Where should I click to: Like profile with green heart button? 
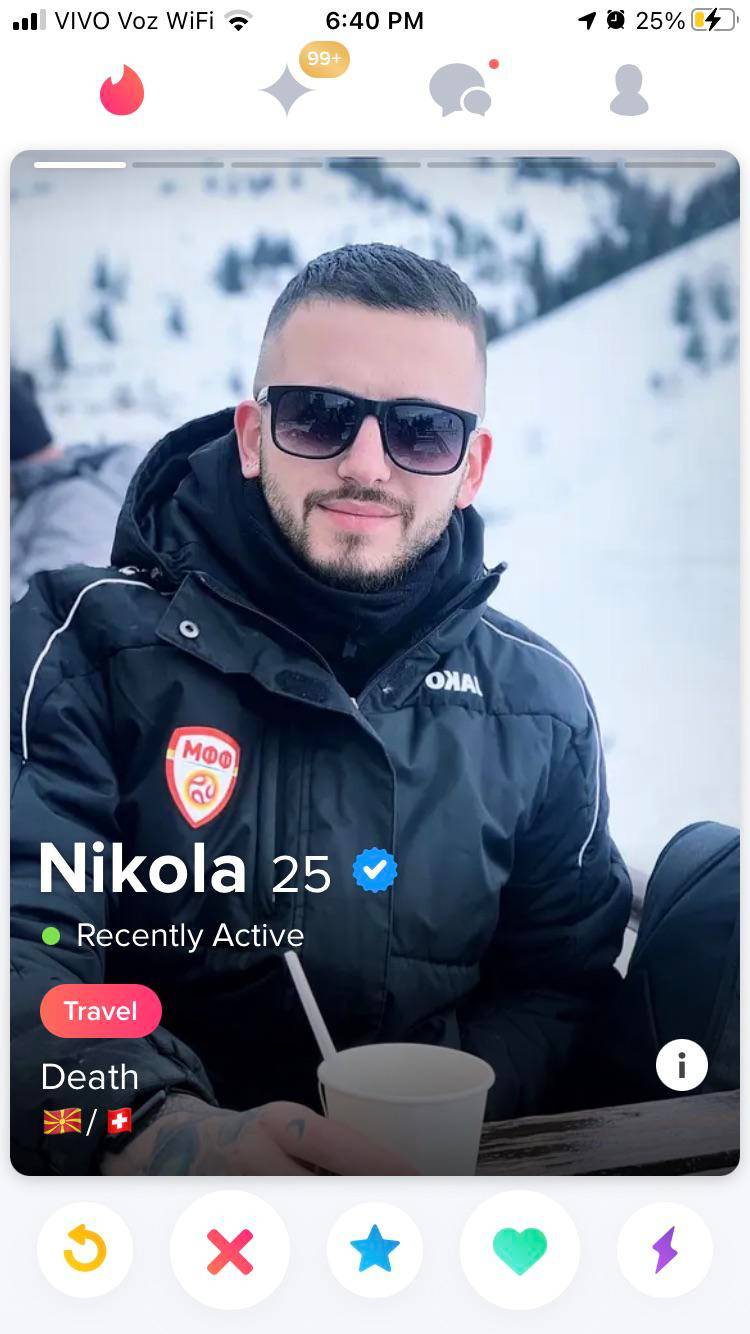point(520,1250)
